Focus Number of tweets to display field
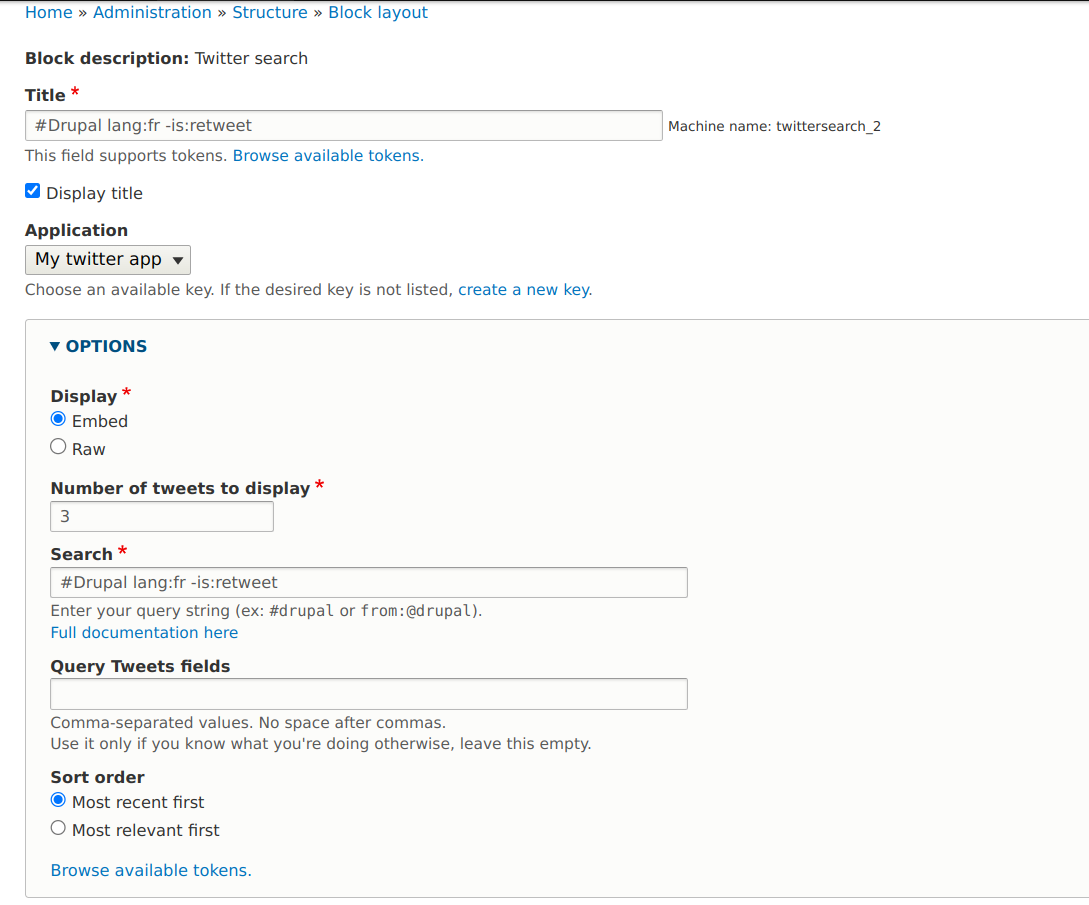The height and width of the screenshot is (905, 1089). [x=162, y=517]
